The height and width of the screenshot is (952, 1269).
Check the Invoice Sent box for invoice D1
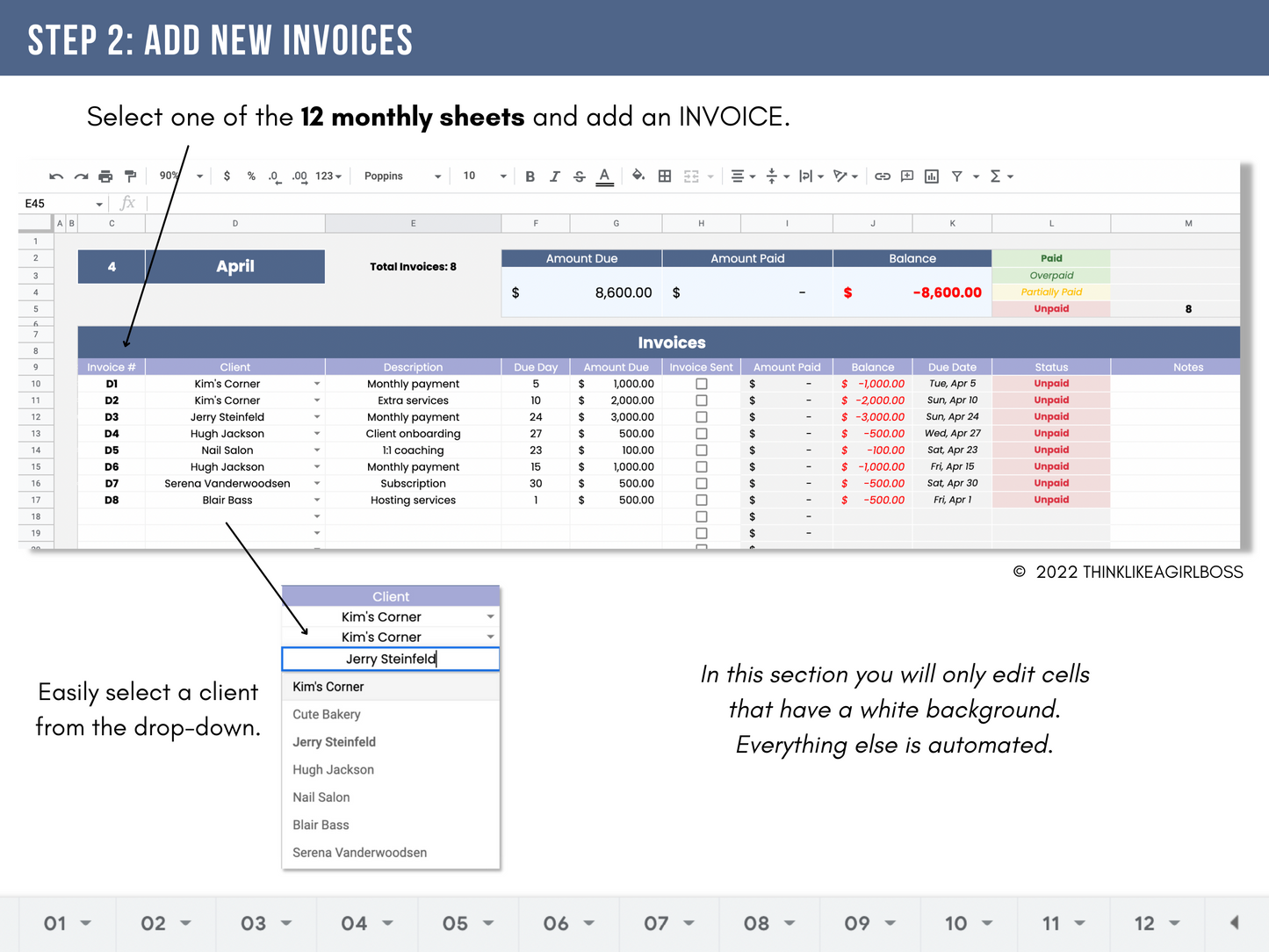click(701, 383)
